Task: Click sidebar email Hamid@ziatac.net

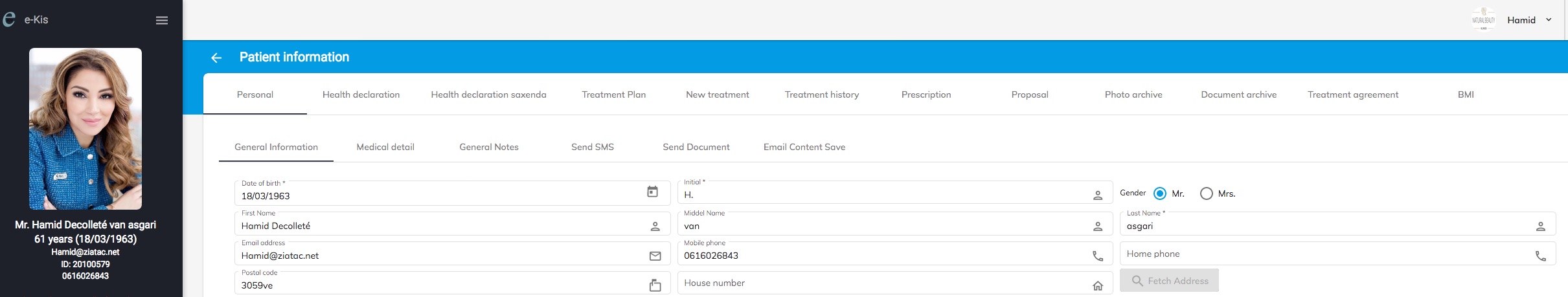Action: tap(85, 252)
